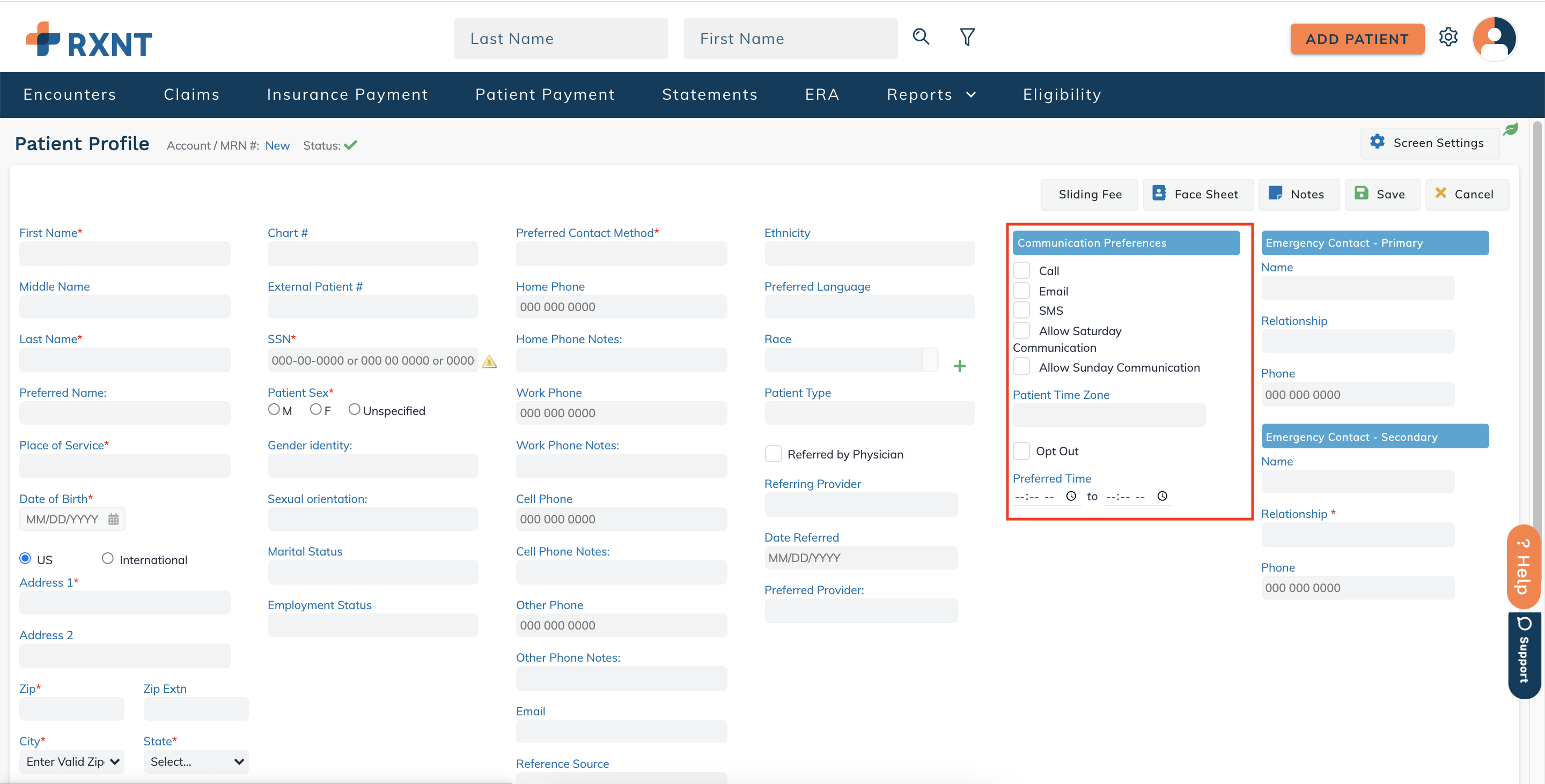Enable Allow Saturday Communication

pyautogui.click(x=1021, y=330)
